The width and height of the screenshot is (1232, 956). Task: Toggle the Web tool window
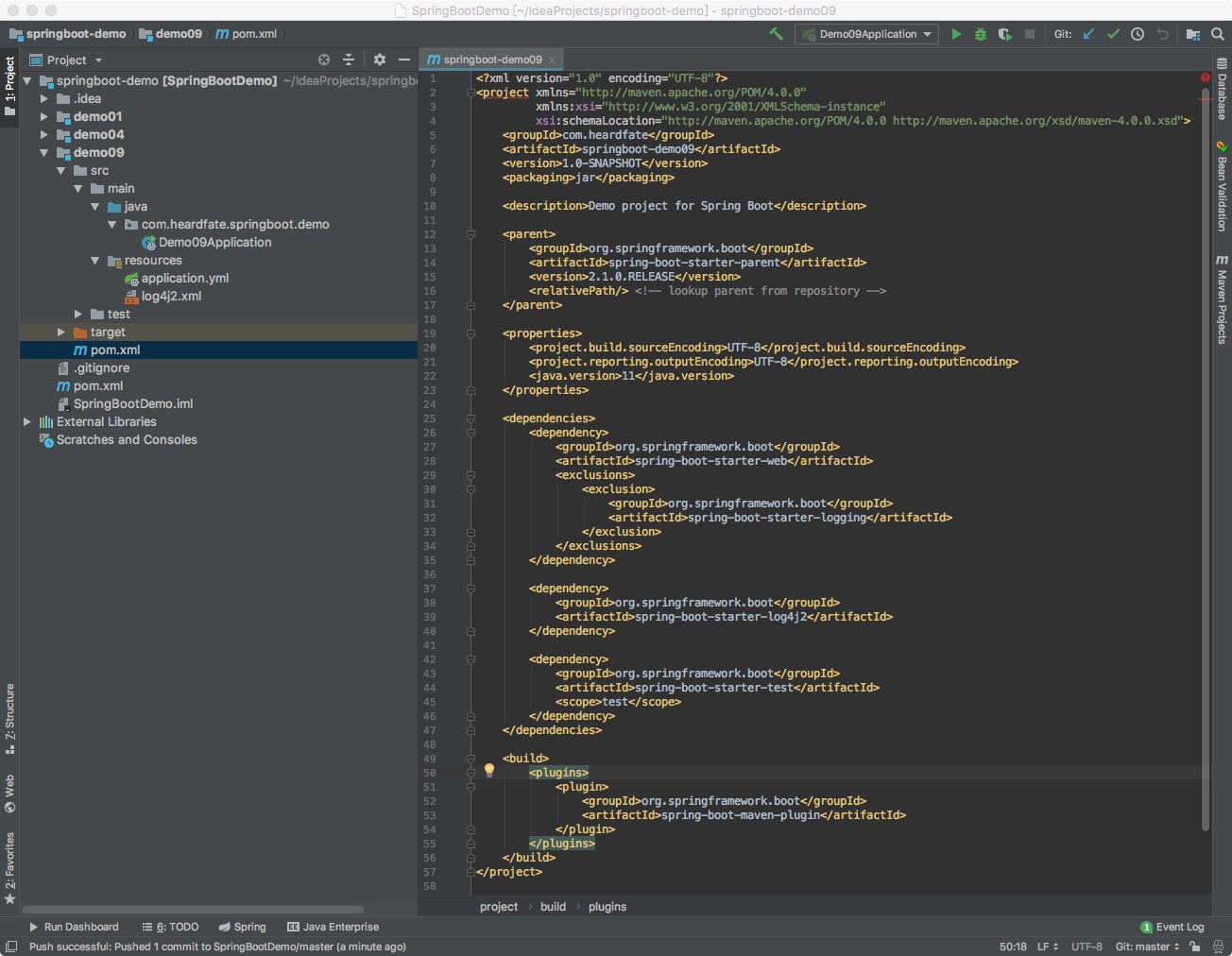click(9, 794)
